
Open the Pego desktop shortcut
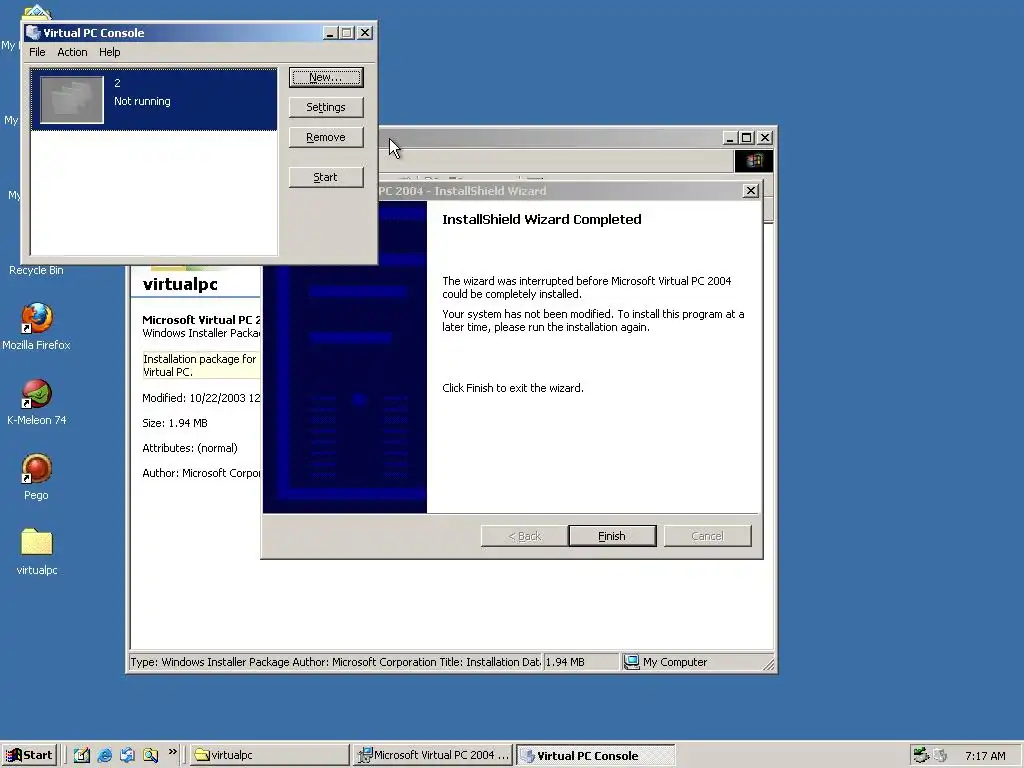point(37,477)
